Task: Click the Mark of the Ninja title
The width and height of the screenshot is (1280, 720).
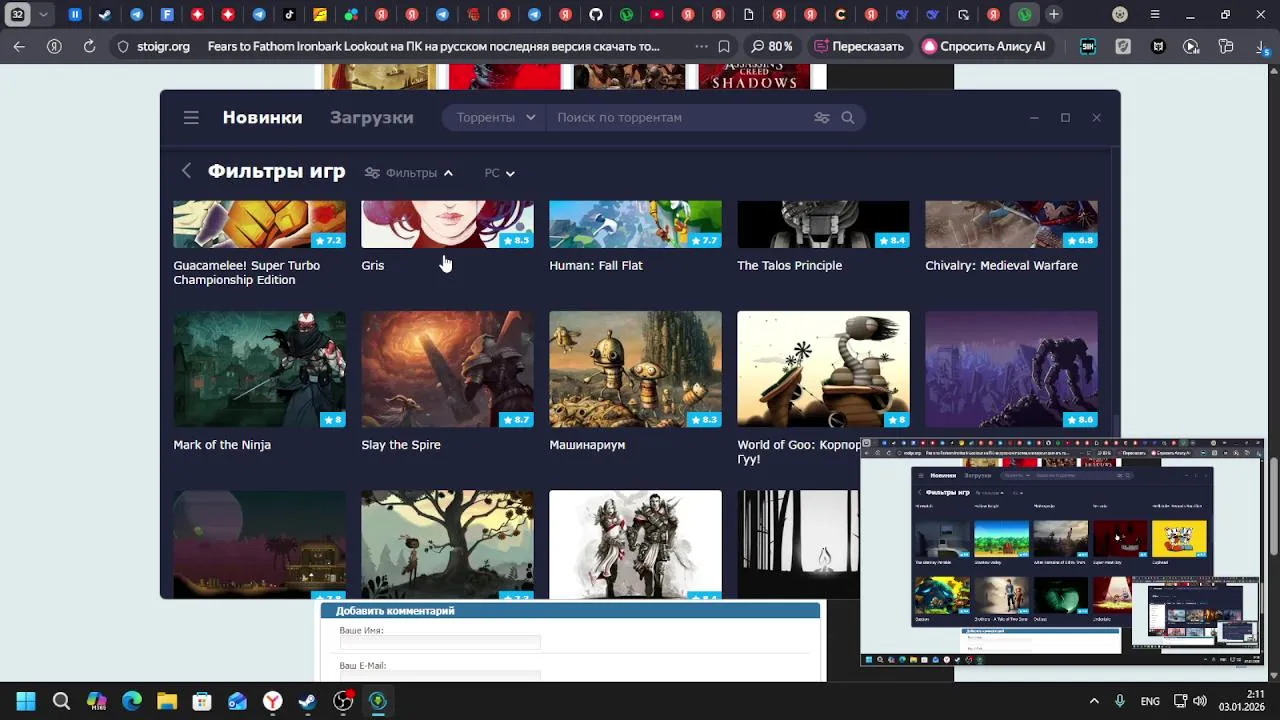Action: pyautogui.click(x=222, y=444)
